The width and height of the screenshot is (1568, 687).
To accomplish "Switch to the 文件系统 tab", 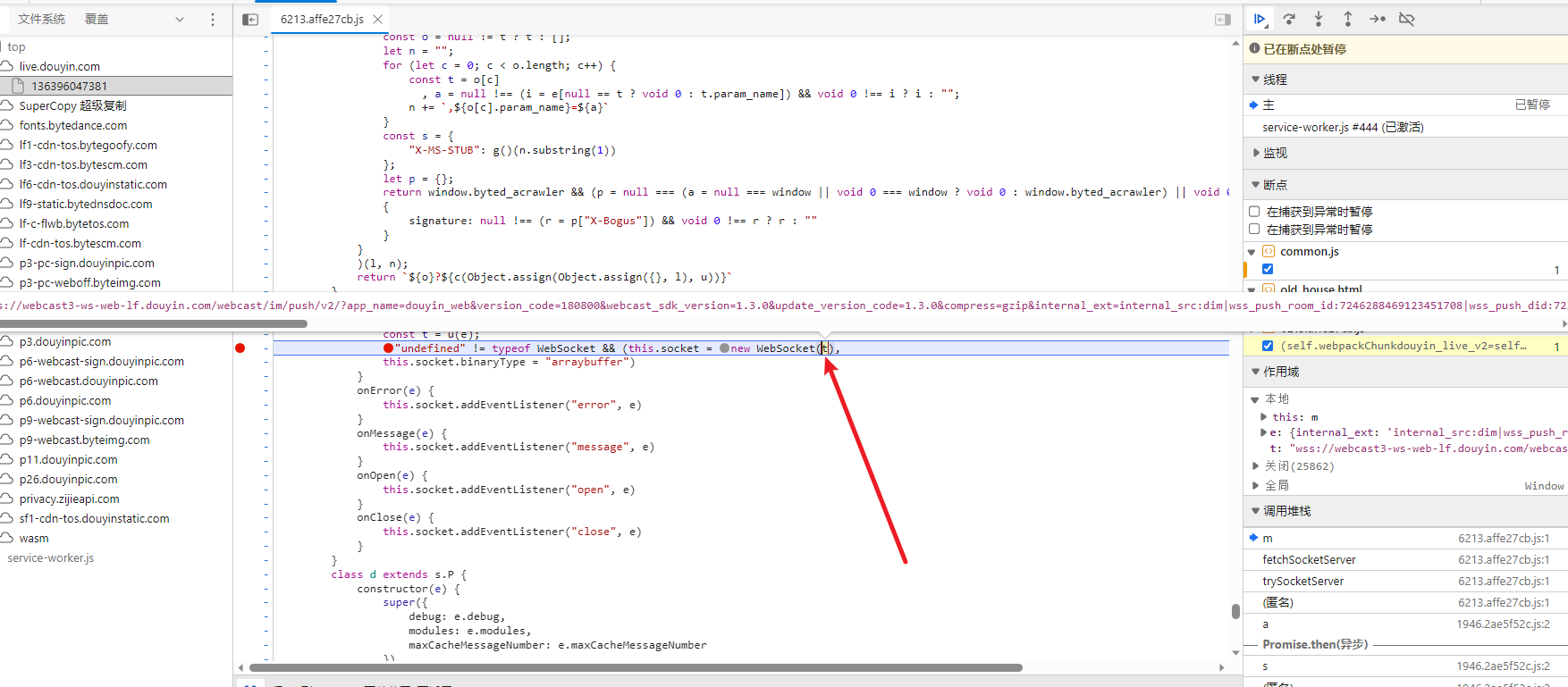I will 41,19.
